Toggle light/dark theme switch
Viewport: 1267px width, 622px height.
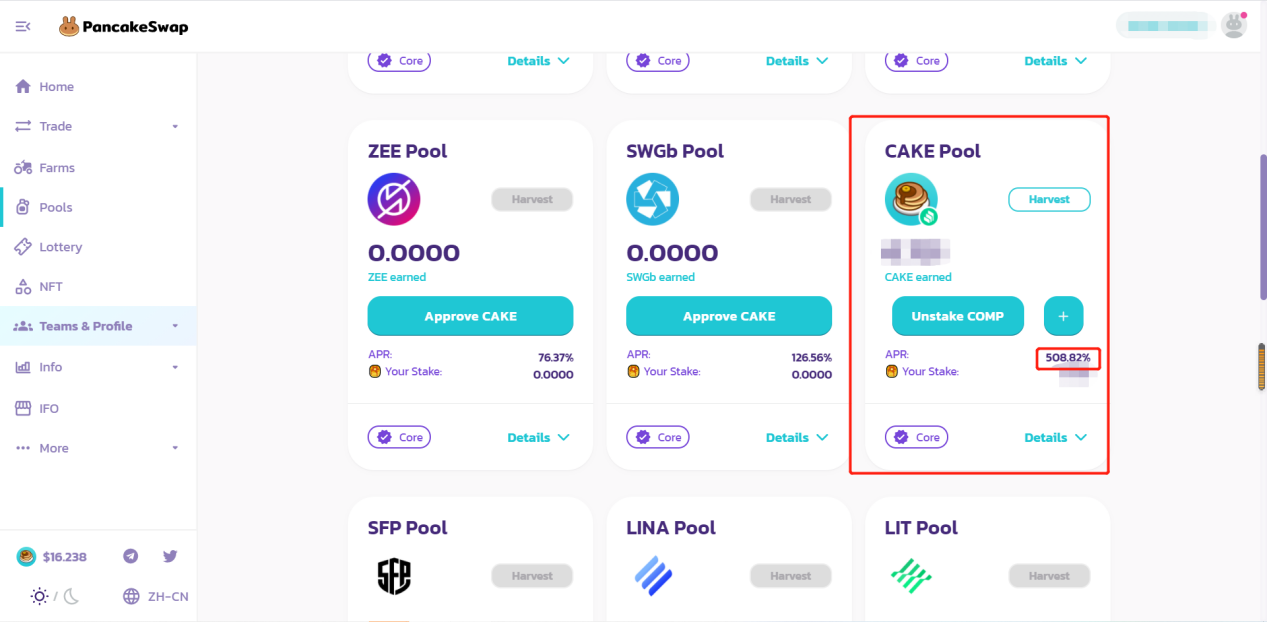[55, 596]
